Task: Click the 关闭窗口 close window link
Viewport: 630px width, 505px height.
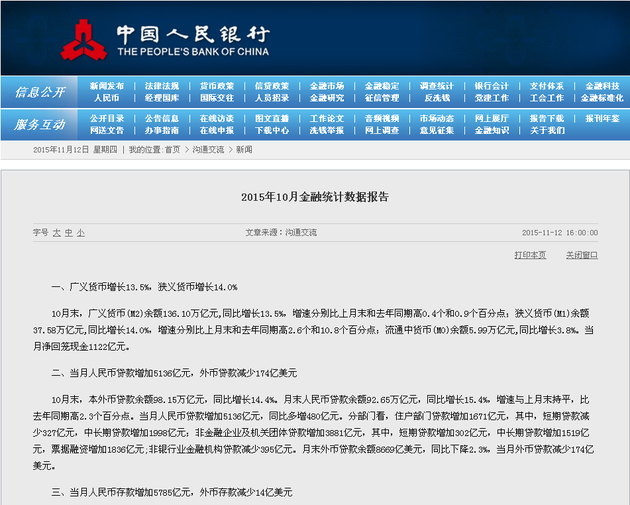Action: point(581,255)
